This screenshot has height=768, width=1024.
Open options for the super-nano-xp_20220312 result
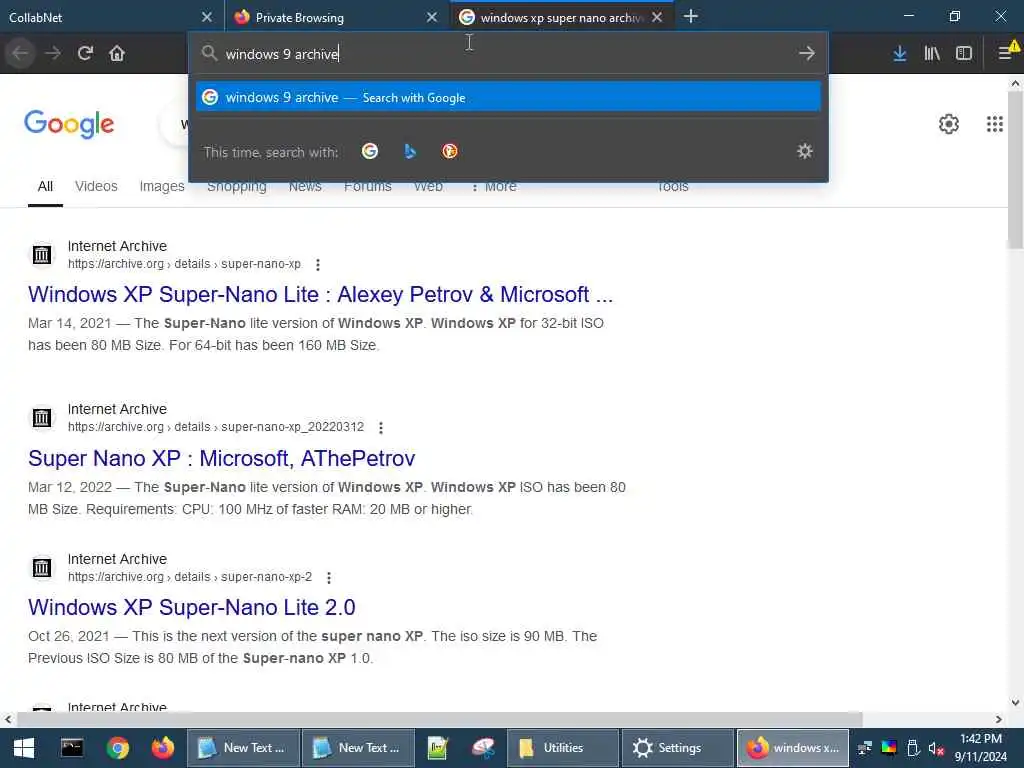click(x=381, y=428)
